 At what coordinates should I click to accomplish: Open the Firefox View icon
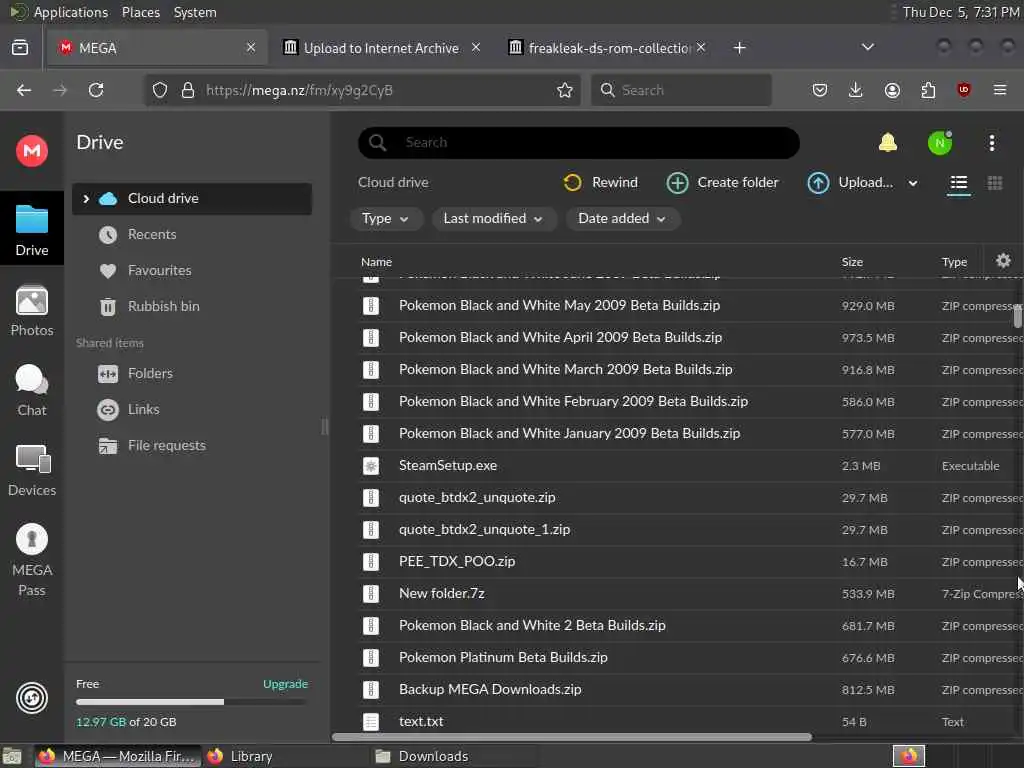(x=20, y=47)
